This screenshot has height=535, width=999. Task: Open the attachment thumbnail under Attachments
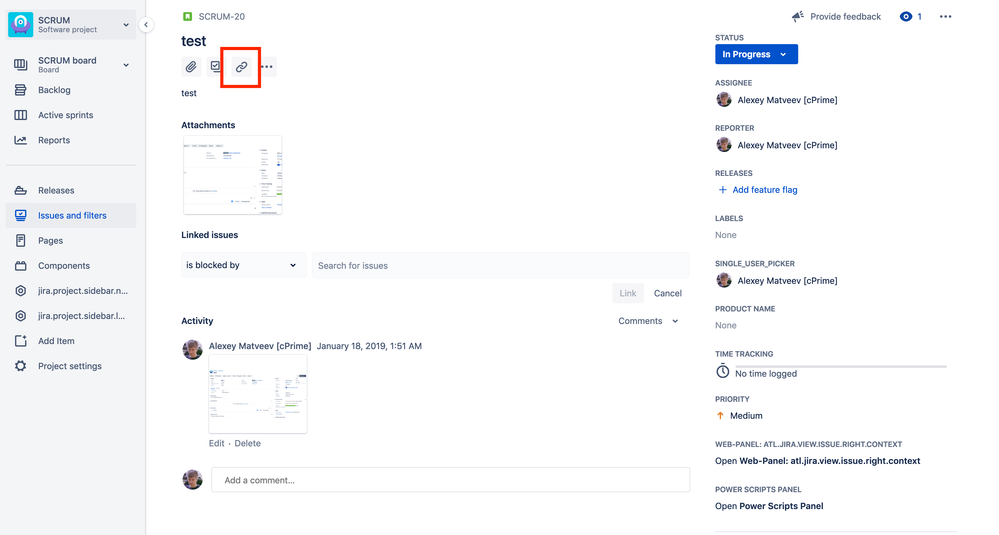point(233,175)
